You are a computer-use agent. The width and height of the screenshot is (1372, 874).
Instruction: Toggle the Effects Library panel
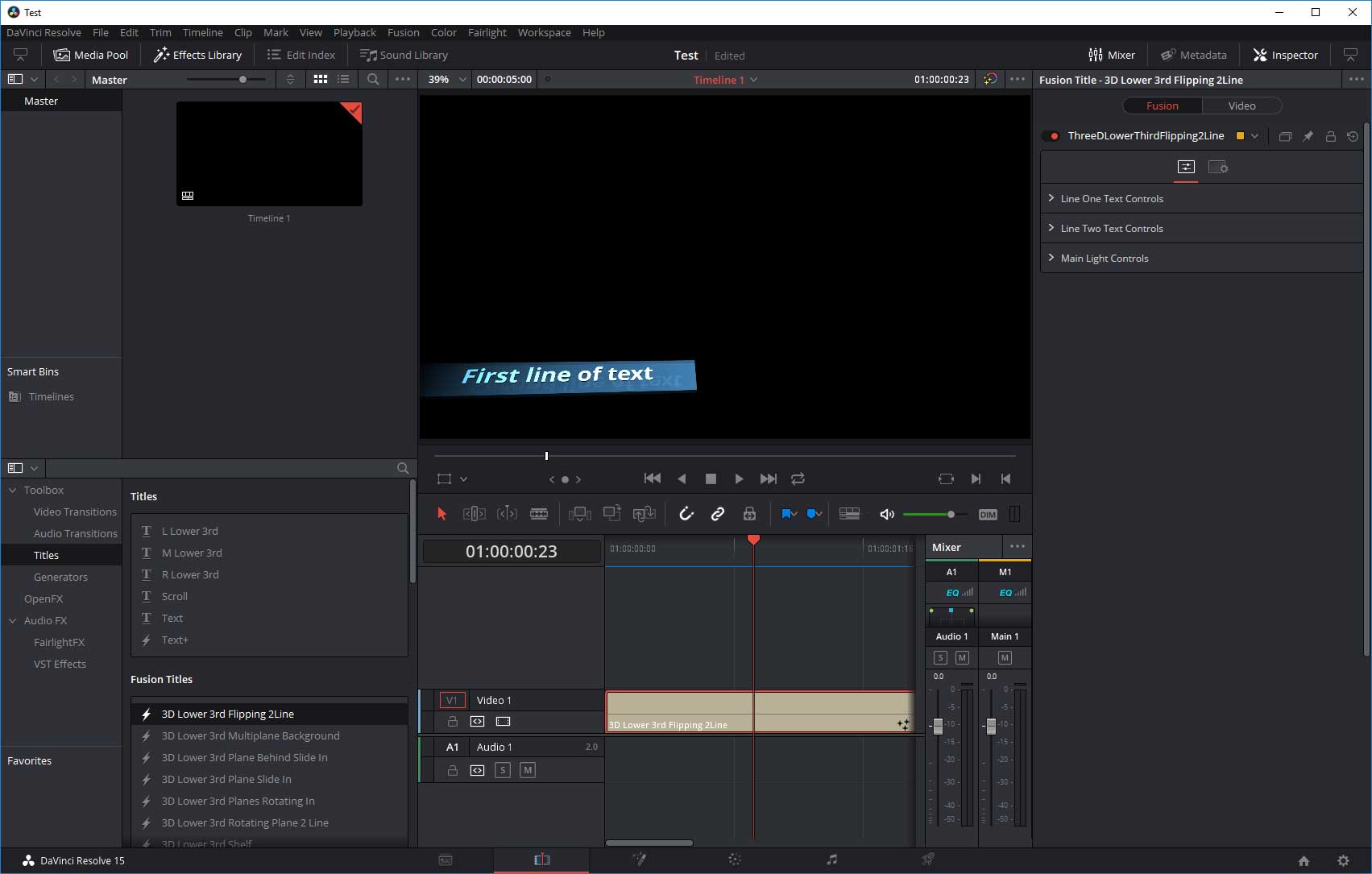[197, 55]
